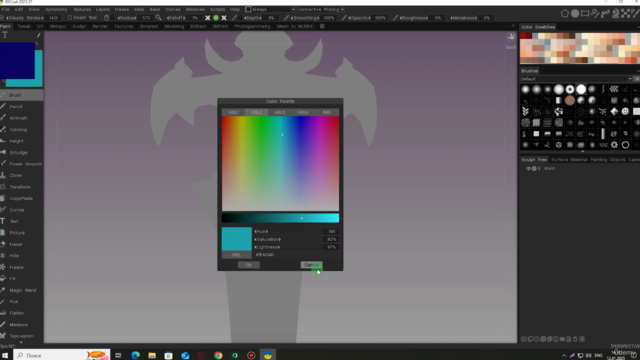Pick the ring-shaped brush alpha in last row
640x360 pixels.
[625, 145]
